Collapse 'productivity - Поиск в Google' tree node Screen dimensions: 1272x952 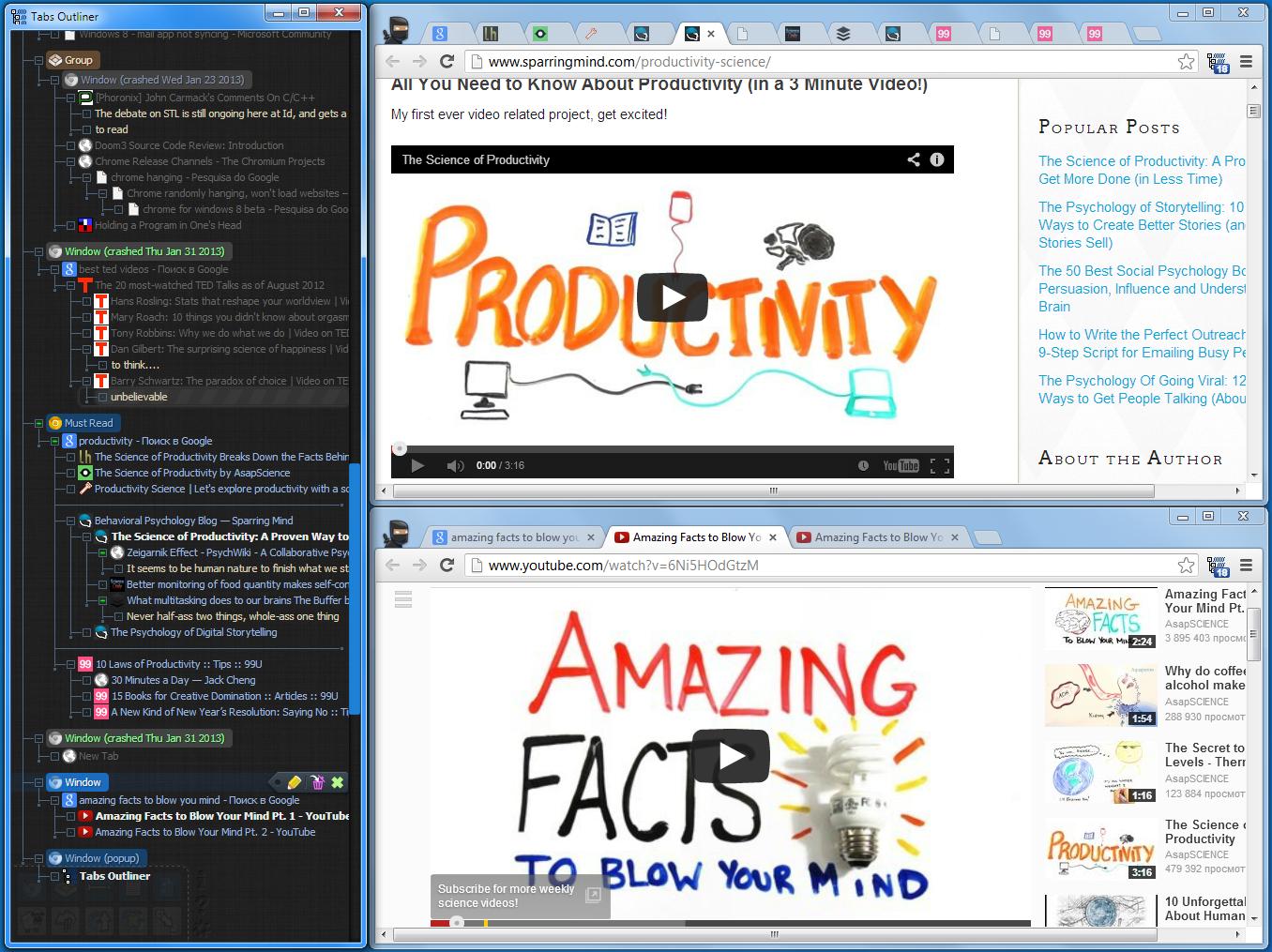click(54, 441)
